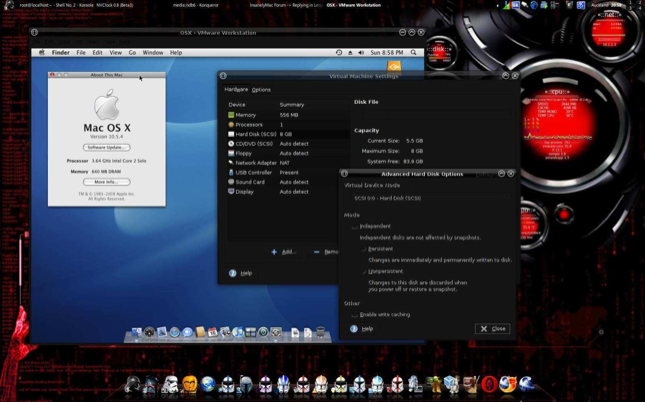Choose the Nonpersistent radio option
The height and width of the screenshot is (402, 645).
pyautogui.click(x=364, y=271)
